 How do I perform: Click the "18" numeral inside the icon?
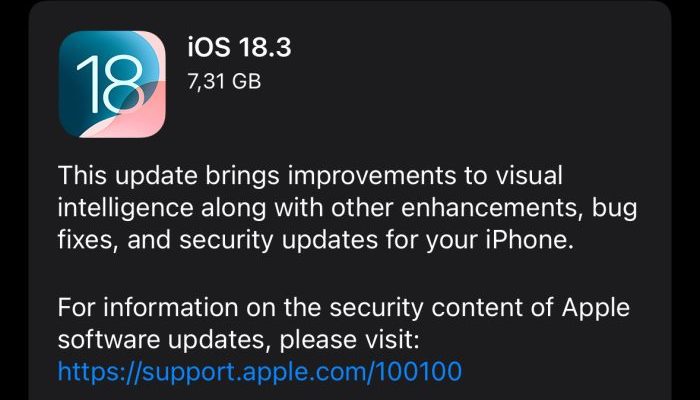tap(109, 86)
